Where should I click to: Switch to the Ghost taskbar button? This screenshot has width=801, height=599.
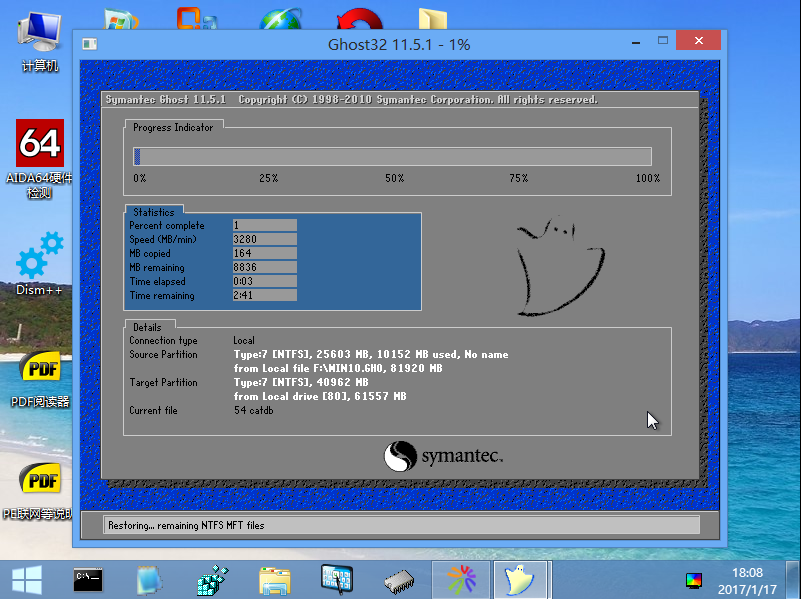(x=520, y=580)
